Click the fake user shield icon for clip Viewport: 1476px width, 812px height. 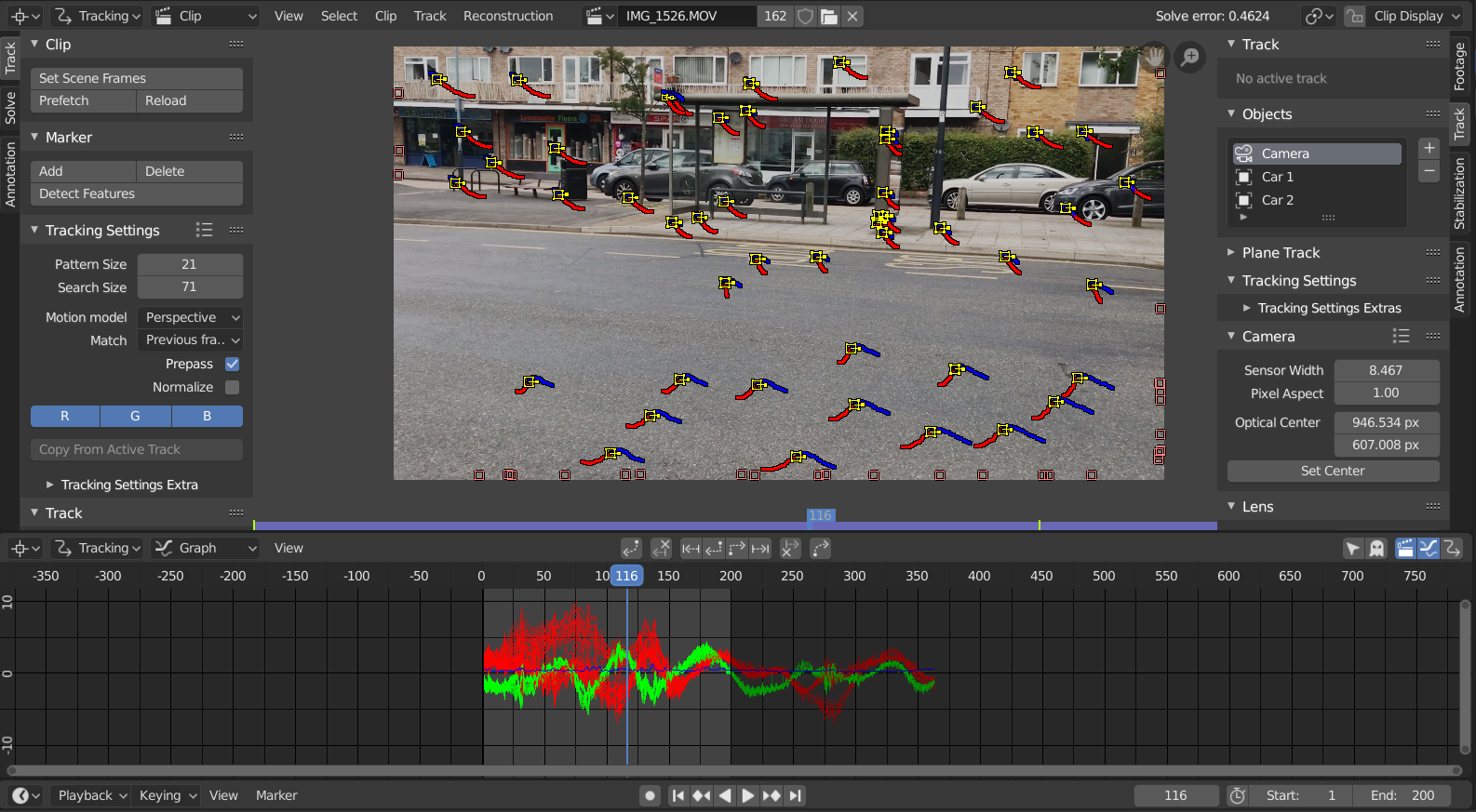(x=806, y=16)
